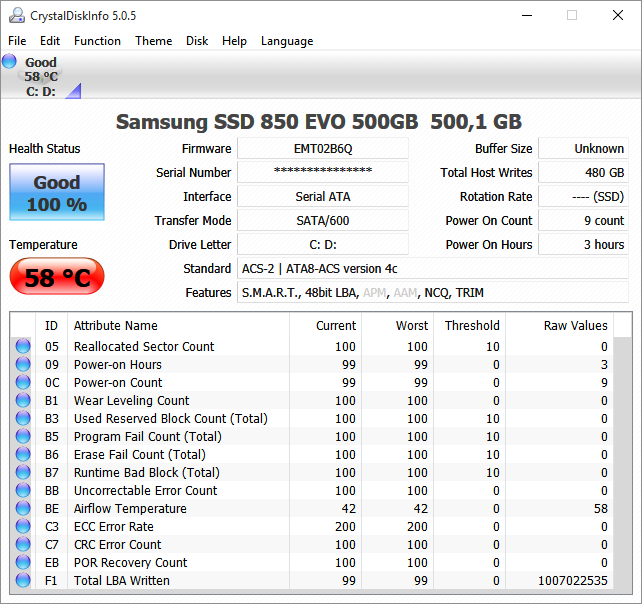Select the ECC Error Rate row text
The height and width of the screenshot is (604, 642).
pyautogui.click(x=113, y=527)
